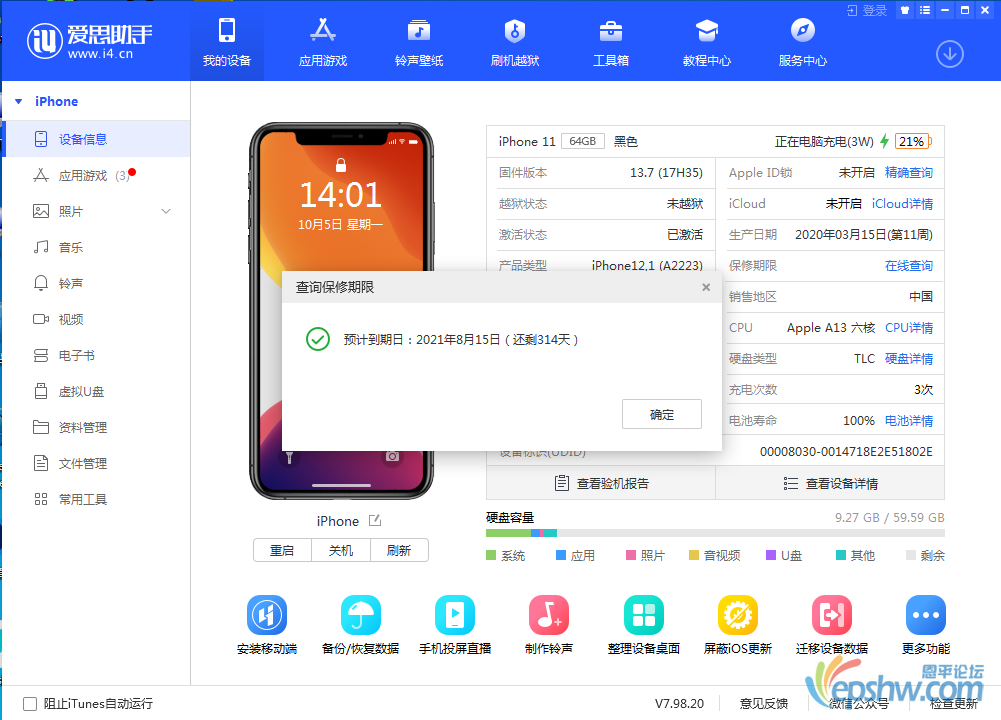Select 文件管理 in the sidebar

click(98, 463)
